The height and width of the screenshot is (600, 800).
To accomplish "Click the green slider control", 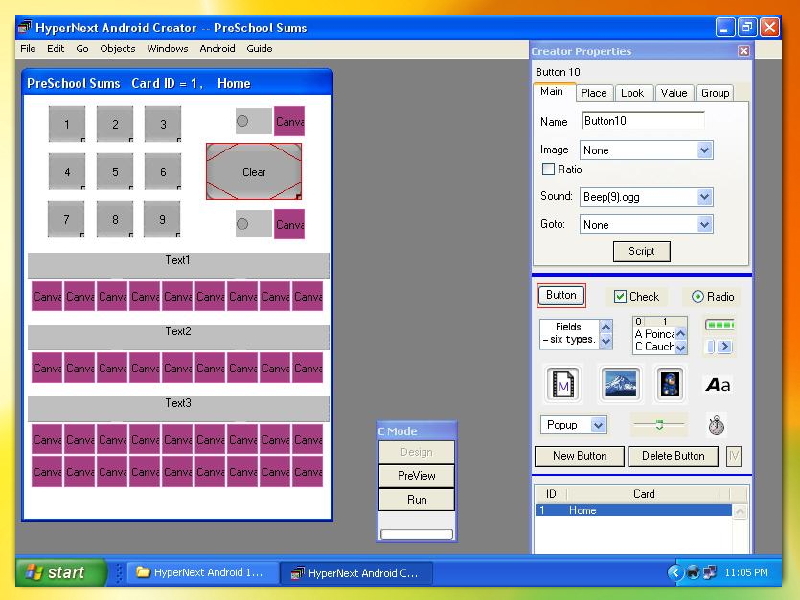I will [661, 424].
